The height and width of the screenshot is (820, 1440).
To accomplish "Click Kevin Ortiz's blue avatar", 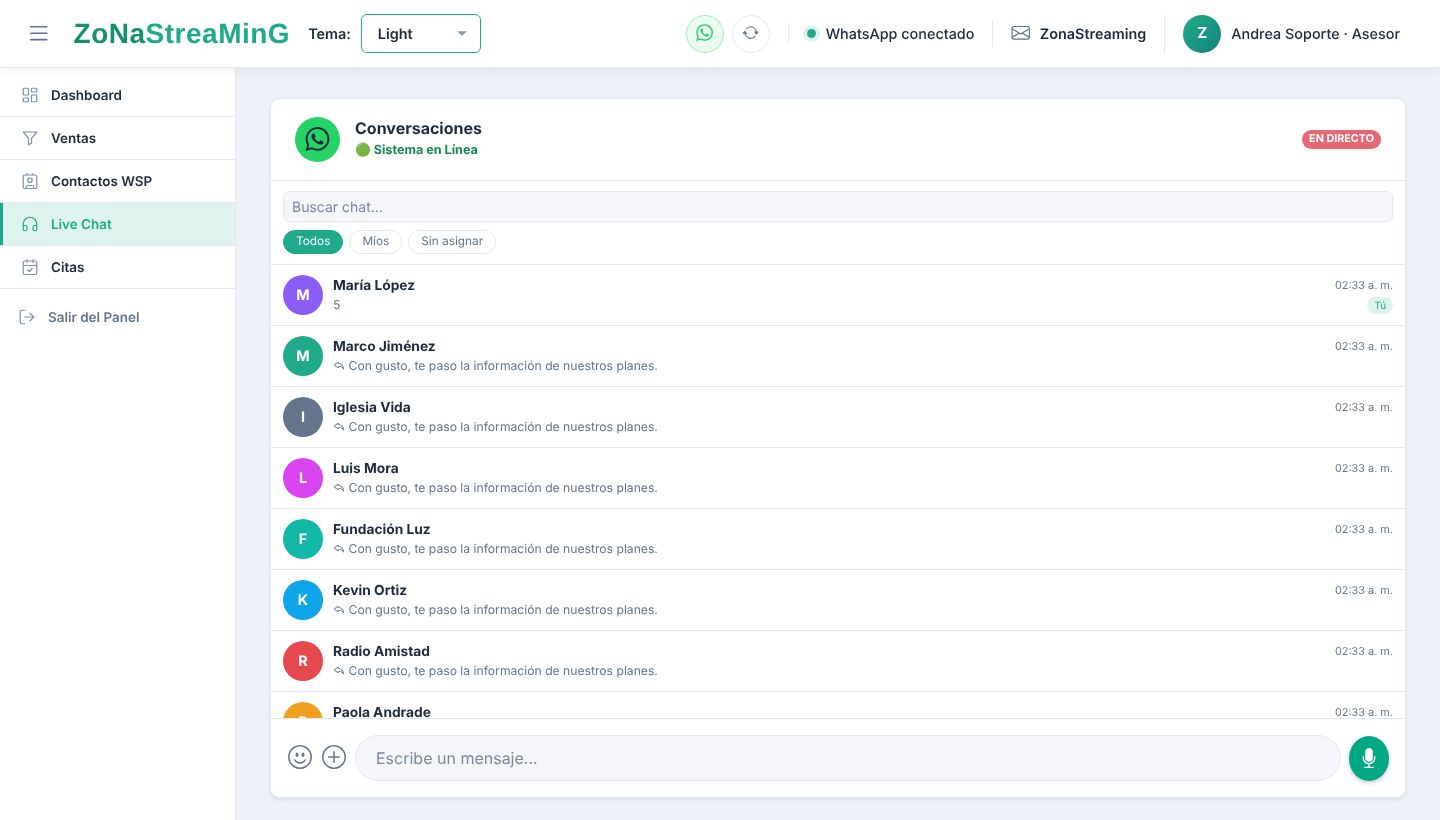I will (x=303, y=600).
